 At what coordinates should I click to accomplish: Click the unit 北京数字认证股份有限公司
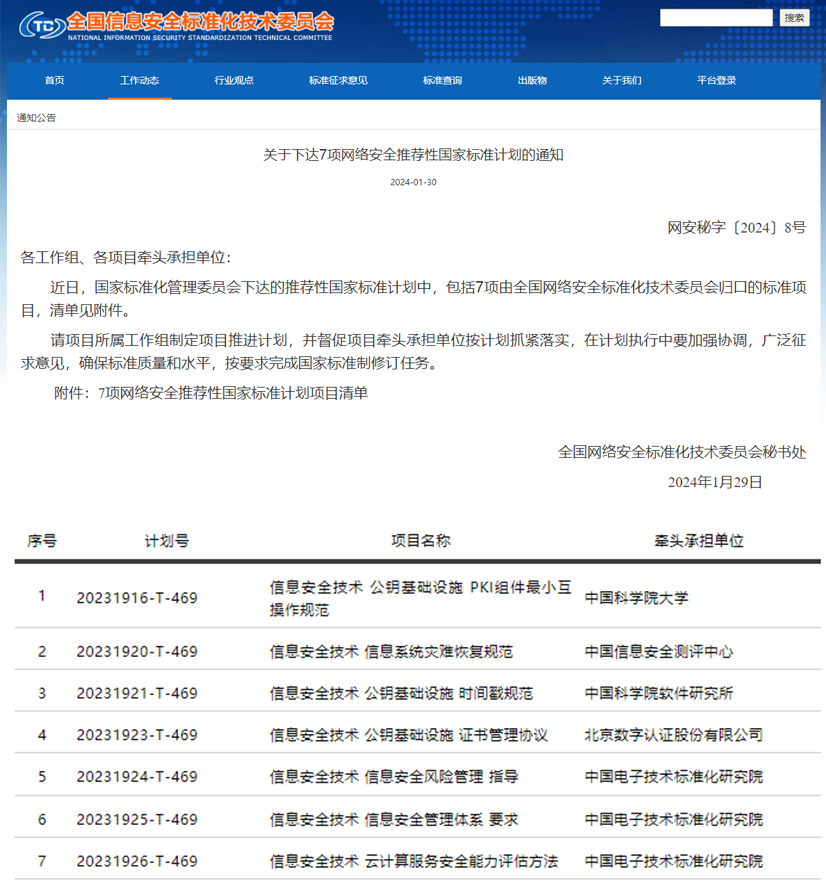coord(674,734)
